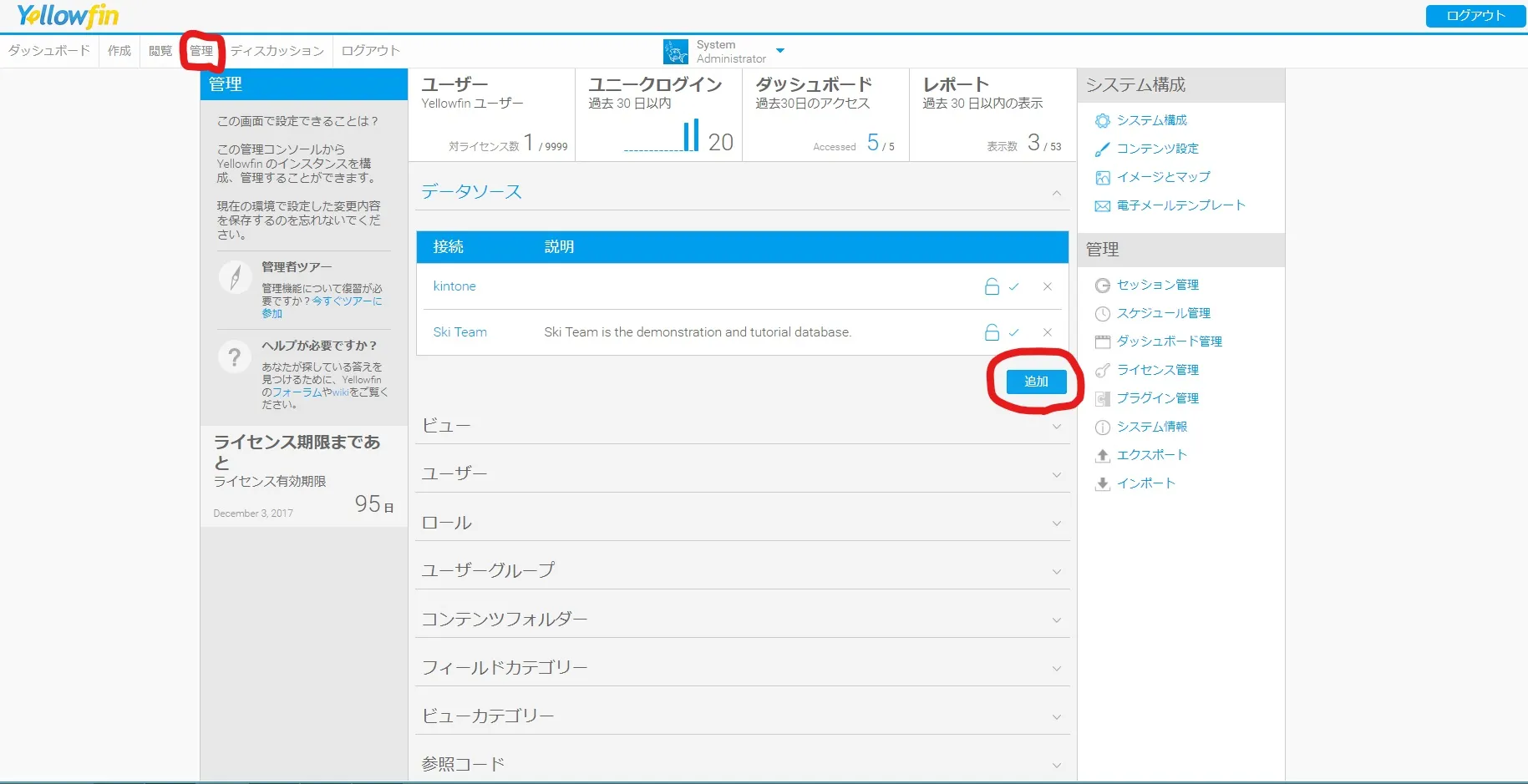Open the System Administrator dropdown arrow
The width and height of the screenshot is (1528, 784).
780,51
